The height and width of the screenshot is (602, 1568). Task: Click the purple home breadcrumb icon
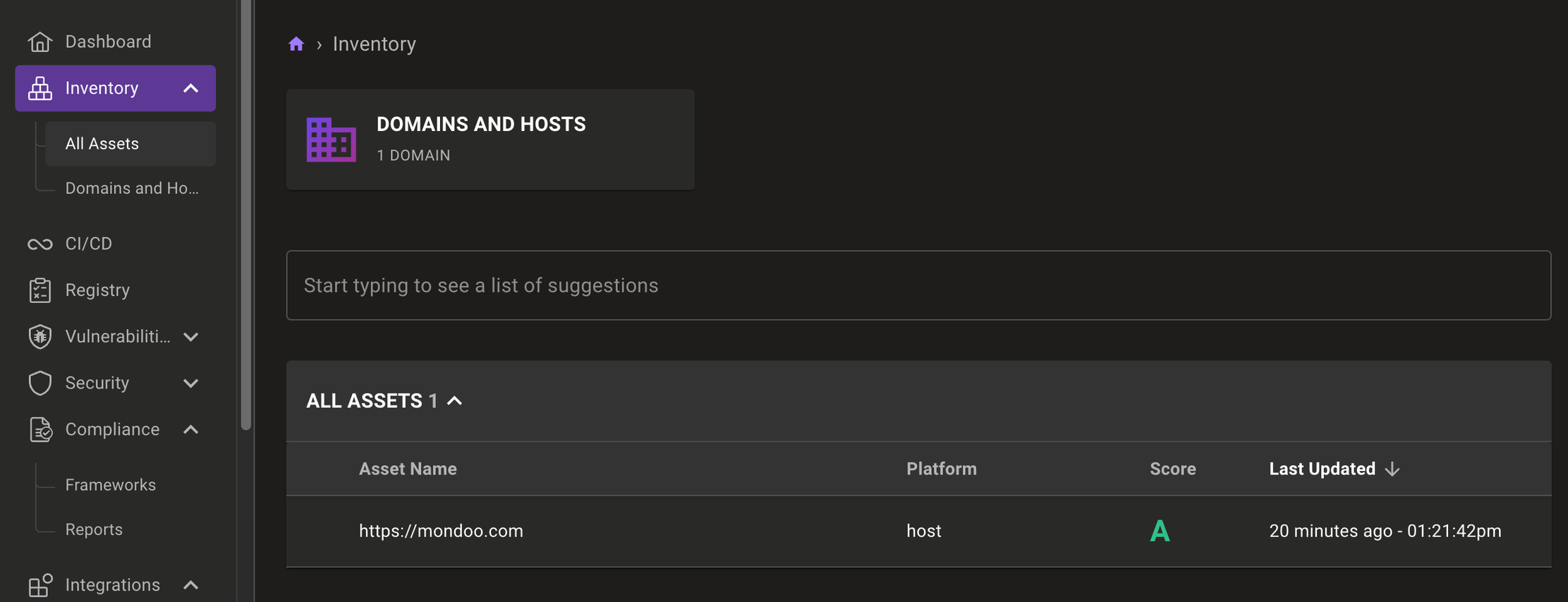pos(296,44)
